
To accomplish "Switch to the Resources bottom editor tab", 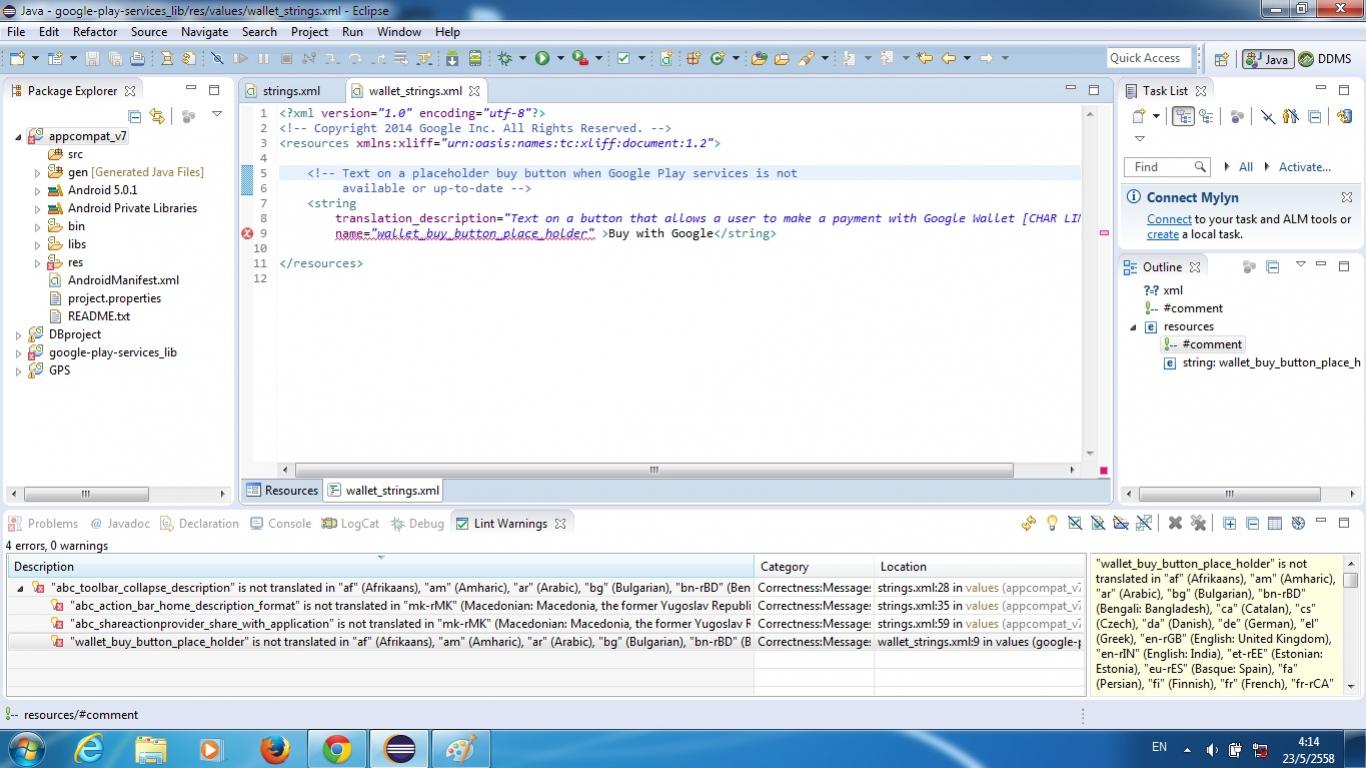I will coord(282,490).
